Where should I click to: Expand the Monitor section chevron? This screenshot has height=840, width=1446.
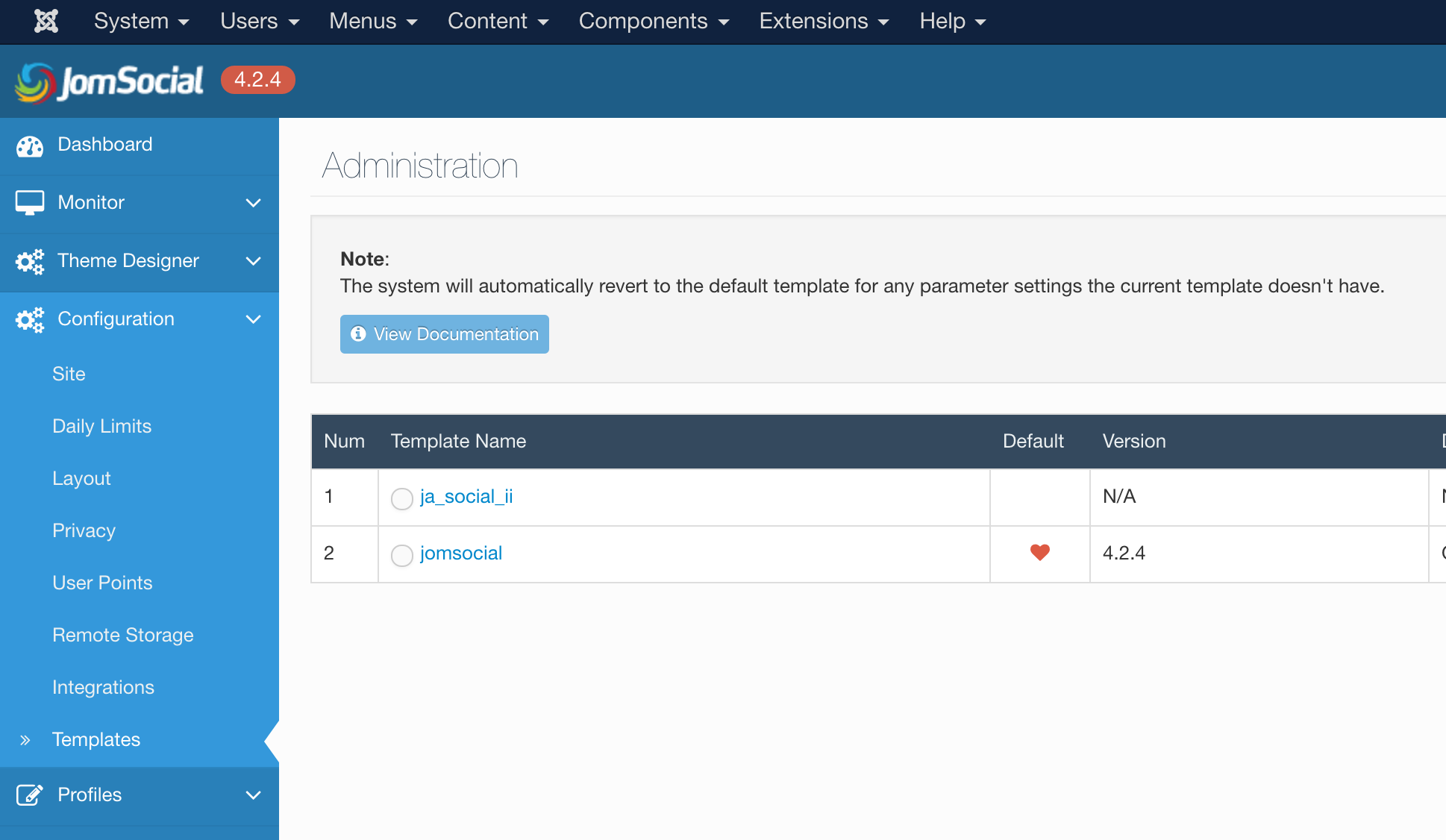254,203
